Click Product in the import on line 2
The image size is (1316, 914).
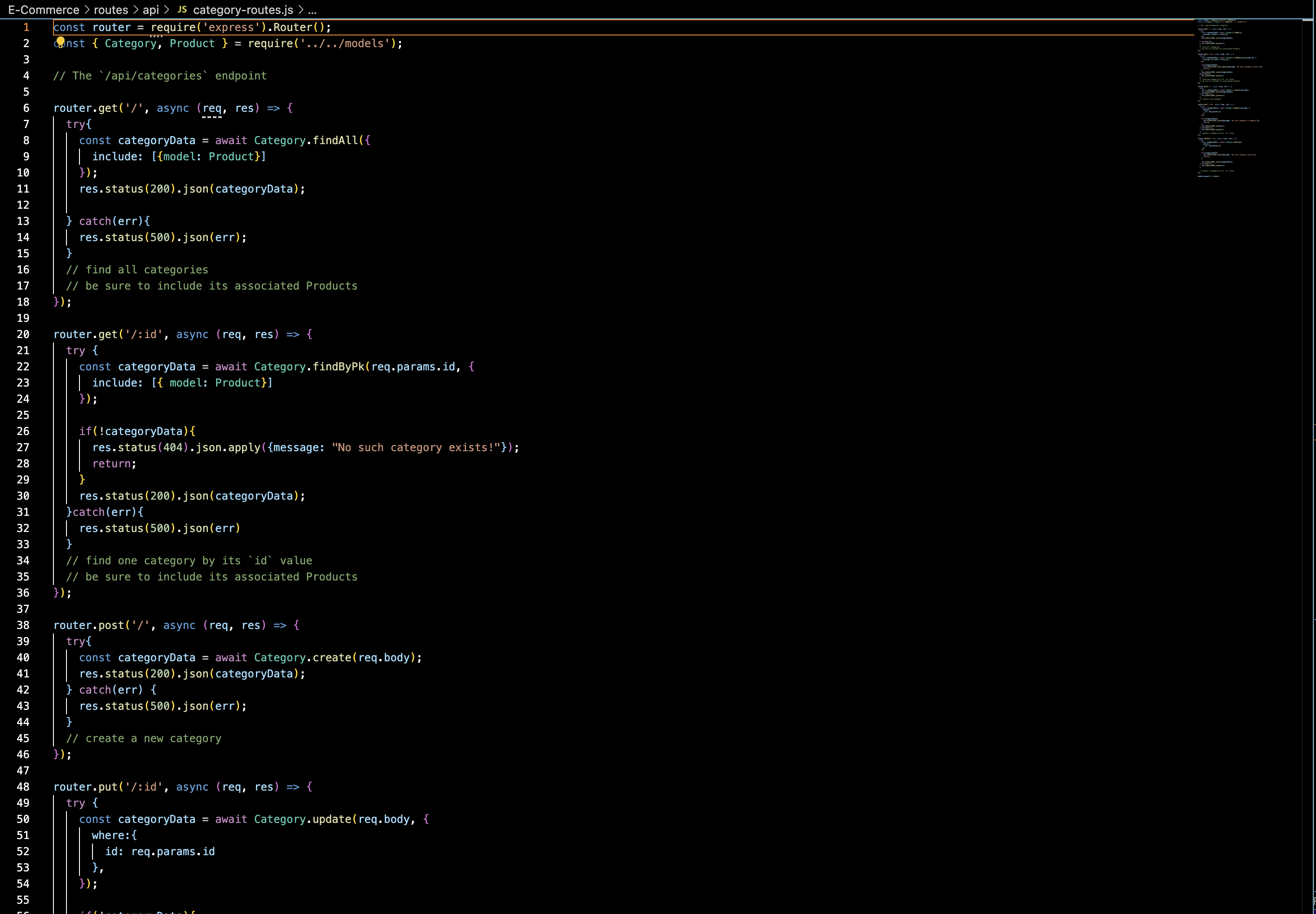[192, 43]
